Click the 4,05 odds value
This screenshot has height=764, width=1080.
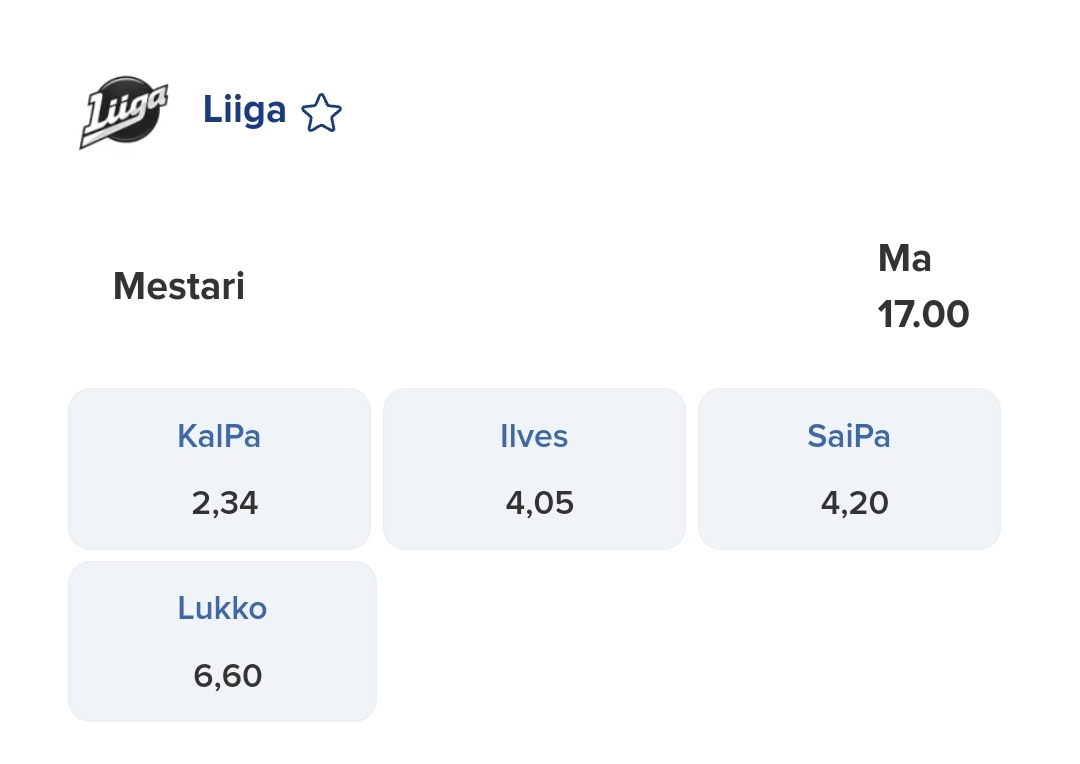539,503
